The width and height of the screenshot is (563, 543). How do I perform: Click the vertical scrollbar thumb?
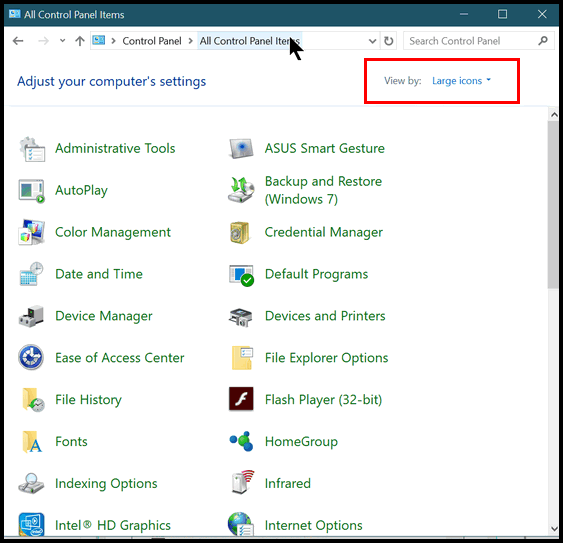pos(553,205)
